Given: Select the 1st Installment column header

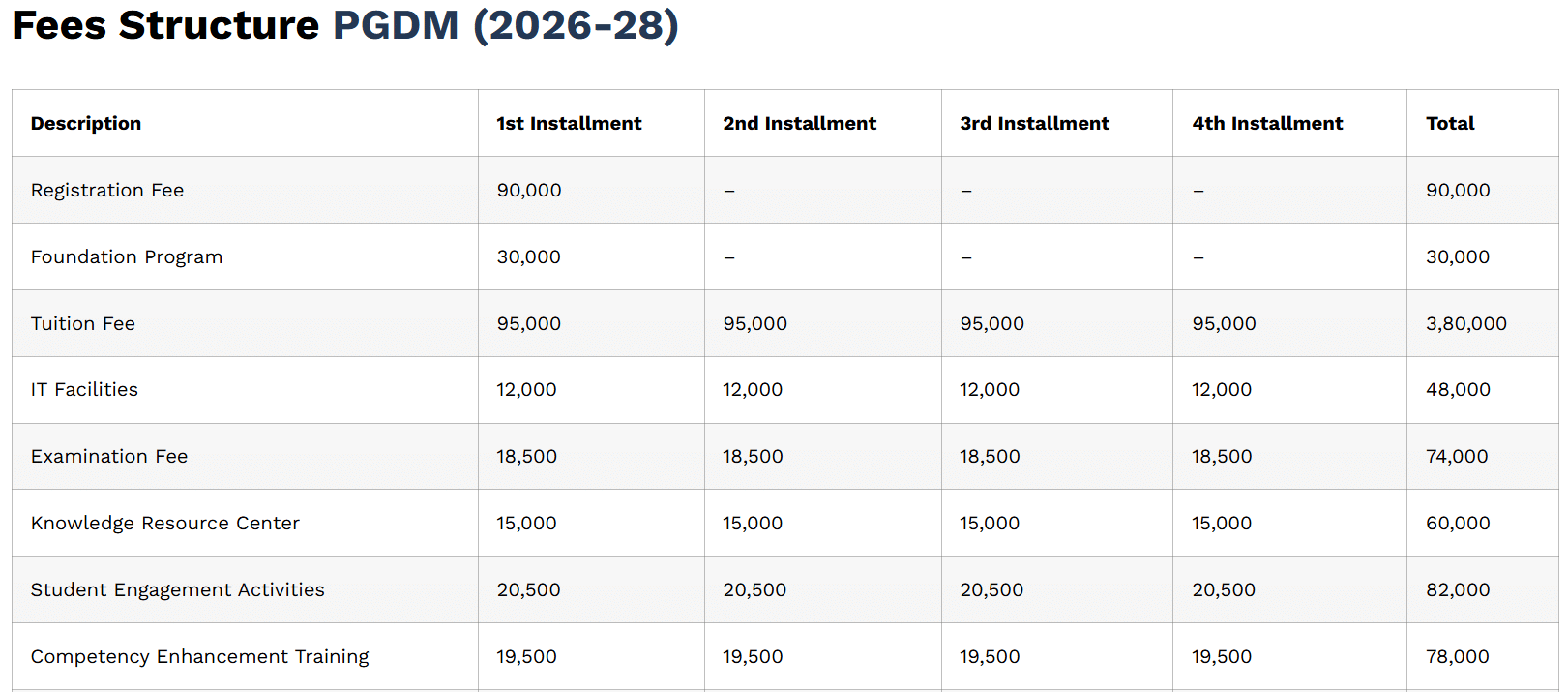Looking at the screenshot, I should [x=569, y=123].
